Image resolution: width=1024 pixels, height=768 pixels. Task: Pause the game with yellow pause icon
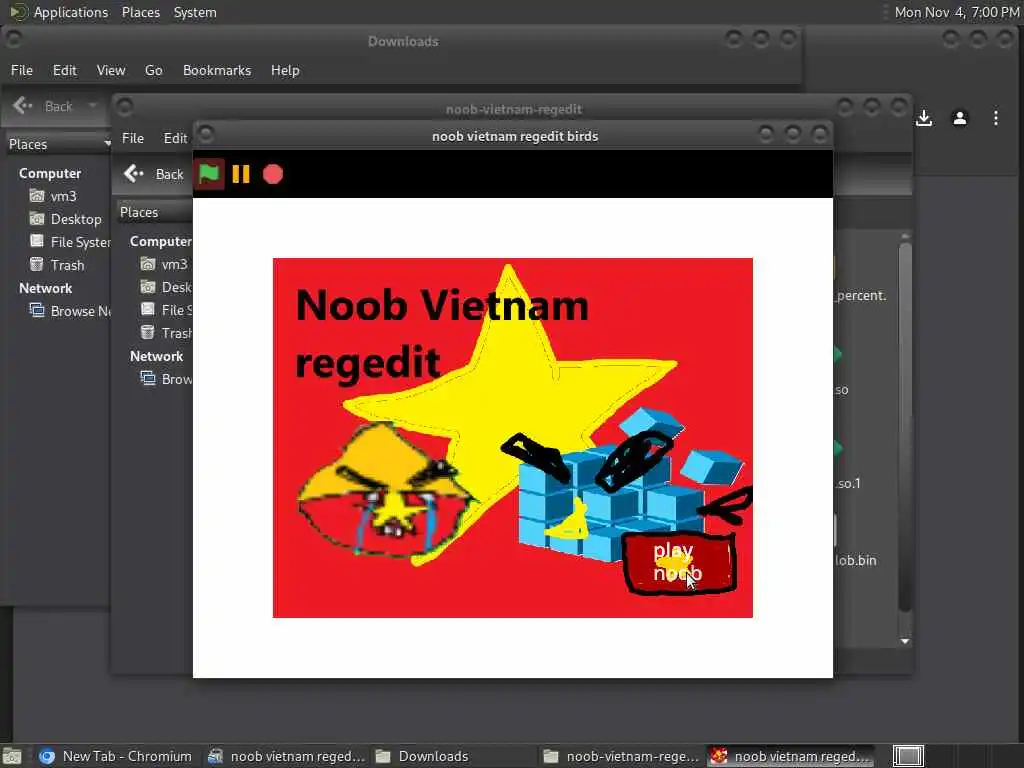(x=241, y=174)
